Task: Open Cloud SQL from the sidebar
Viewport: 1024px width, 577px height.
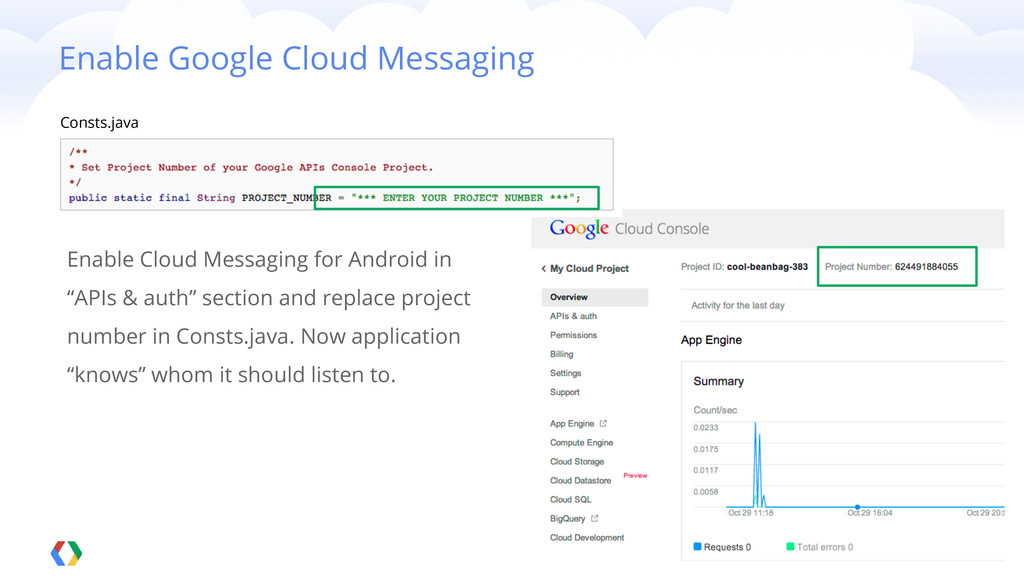Action: [x=570, y=499]
